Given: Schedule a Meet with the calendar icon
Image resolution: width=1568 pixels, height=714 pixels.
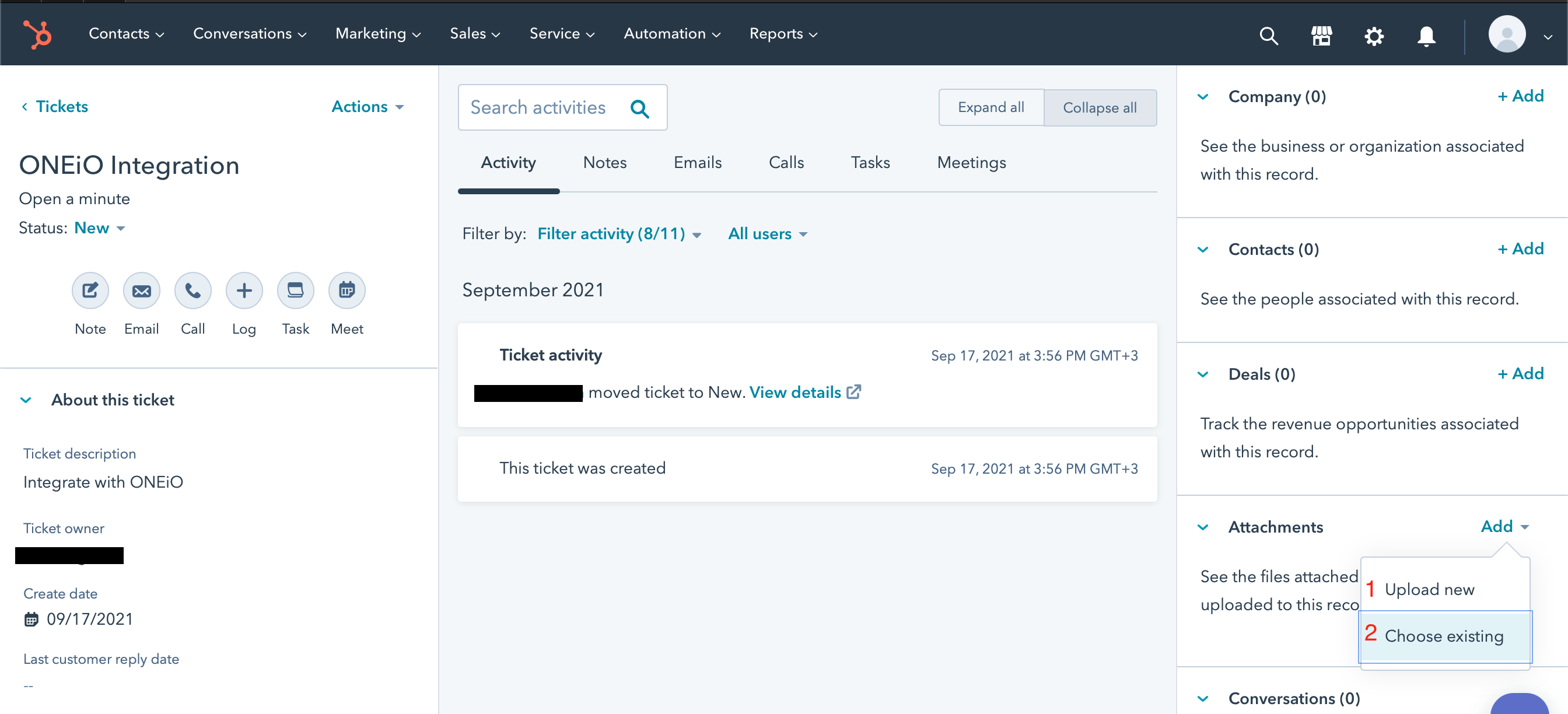Looking at the screenshot, I should coord(347,290).
